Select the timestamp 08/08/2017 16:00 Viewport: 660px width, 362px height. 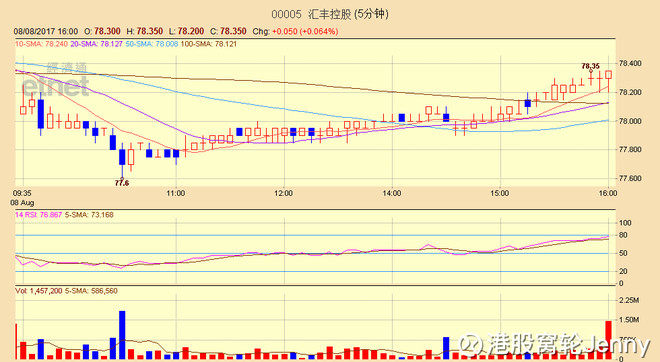pos(45,32)
